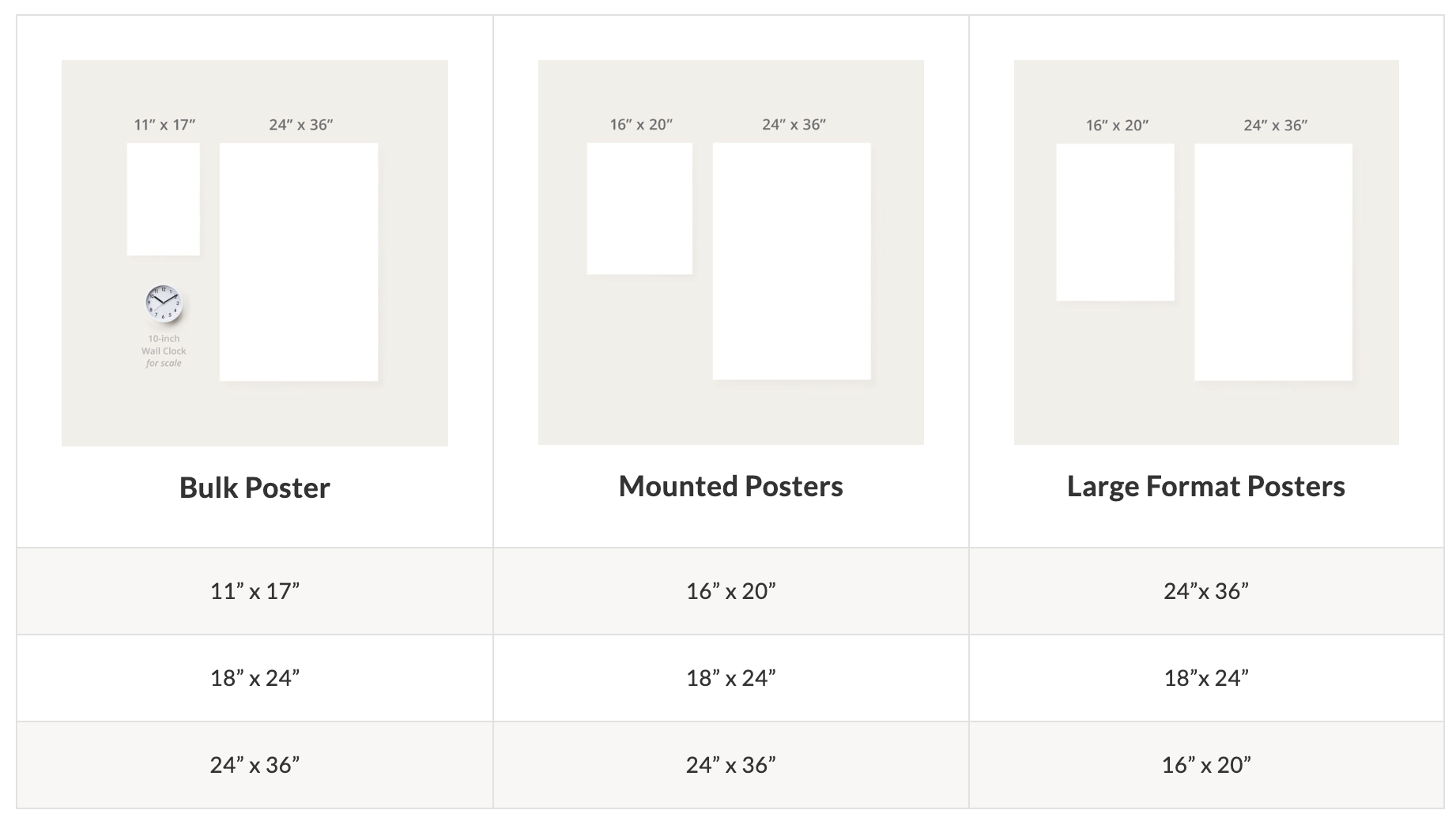Select the 24"x 36" cell under Large Format Posters

[1206, 591]
